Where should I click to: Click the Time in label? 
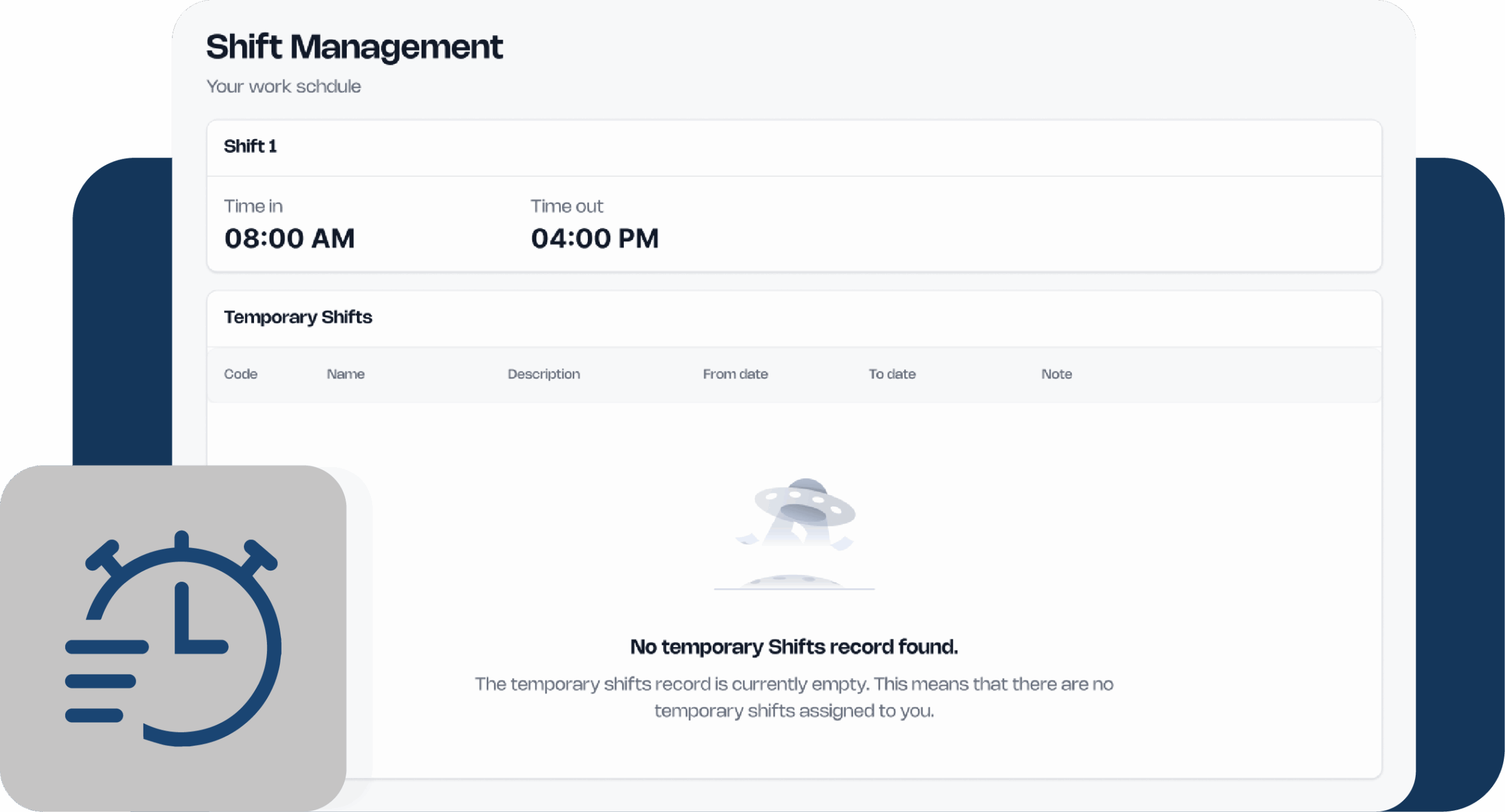coord(253,206)
